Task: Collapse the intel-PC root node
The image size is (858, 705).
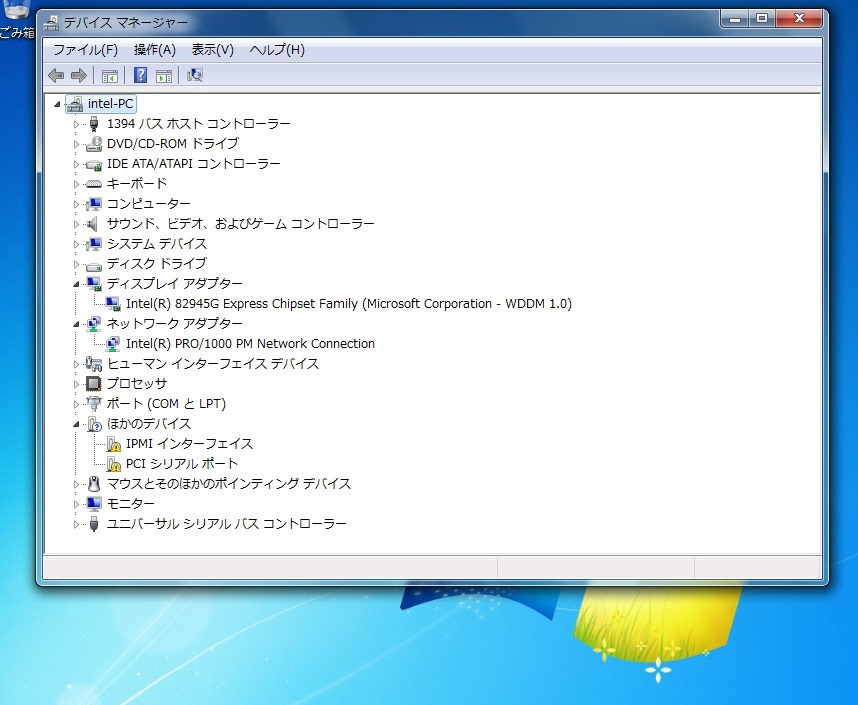Action: point(57,104)
